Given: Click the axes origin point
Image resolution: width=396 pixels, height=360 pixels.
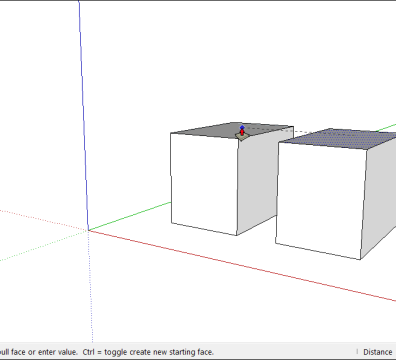Looking at the screenshot, I should [x=89, y=230].
